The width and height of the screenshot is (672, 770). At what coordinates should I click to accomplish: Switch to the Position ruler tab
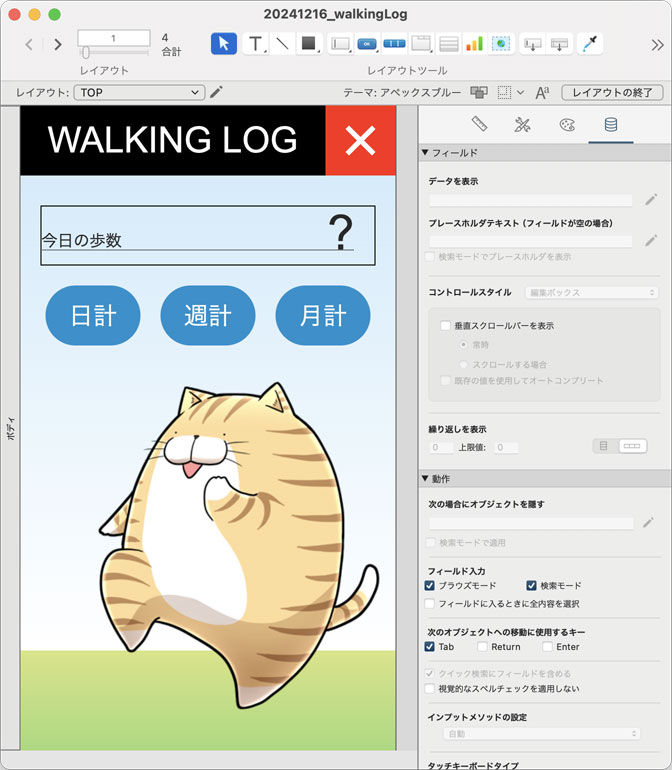(479, 124)
